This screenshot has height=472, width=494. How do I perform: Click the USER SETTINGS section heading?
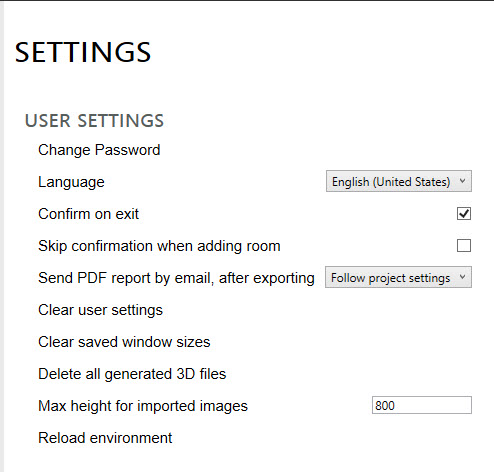pyautogui.click(x=94, y=121)
